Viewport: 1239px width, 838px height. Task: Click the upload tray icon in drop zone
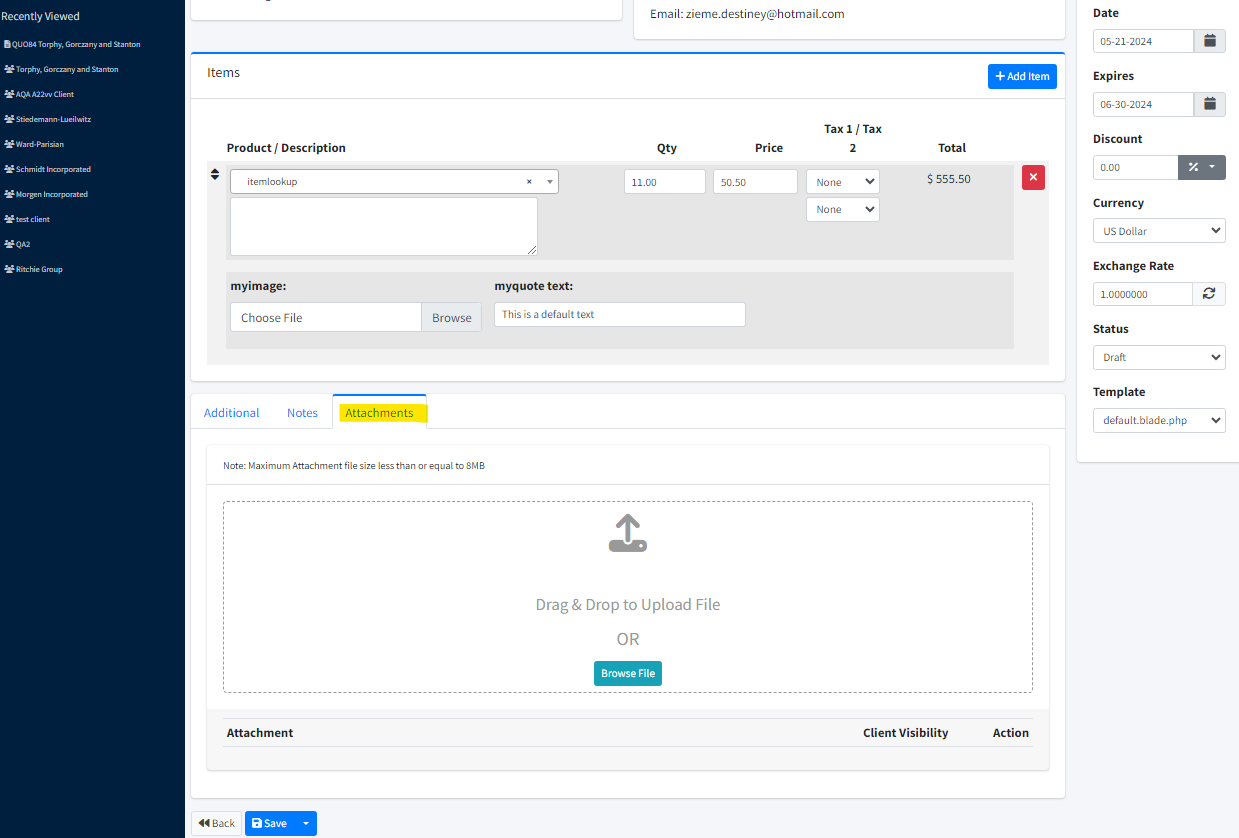(x=627, y=534)
